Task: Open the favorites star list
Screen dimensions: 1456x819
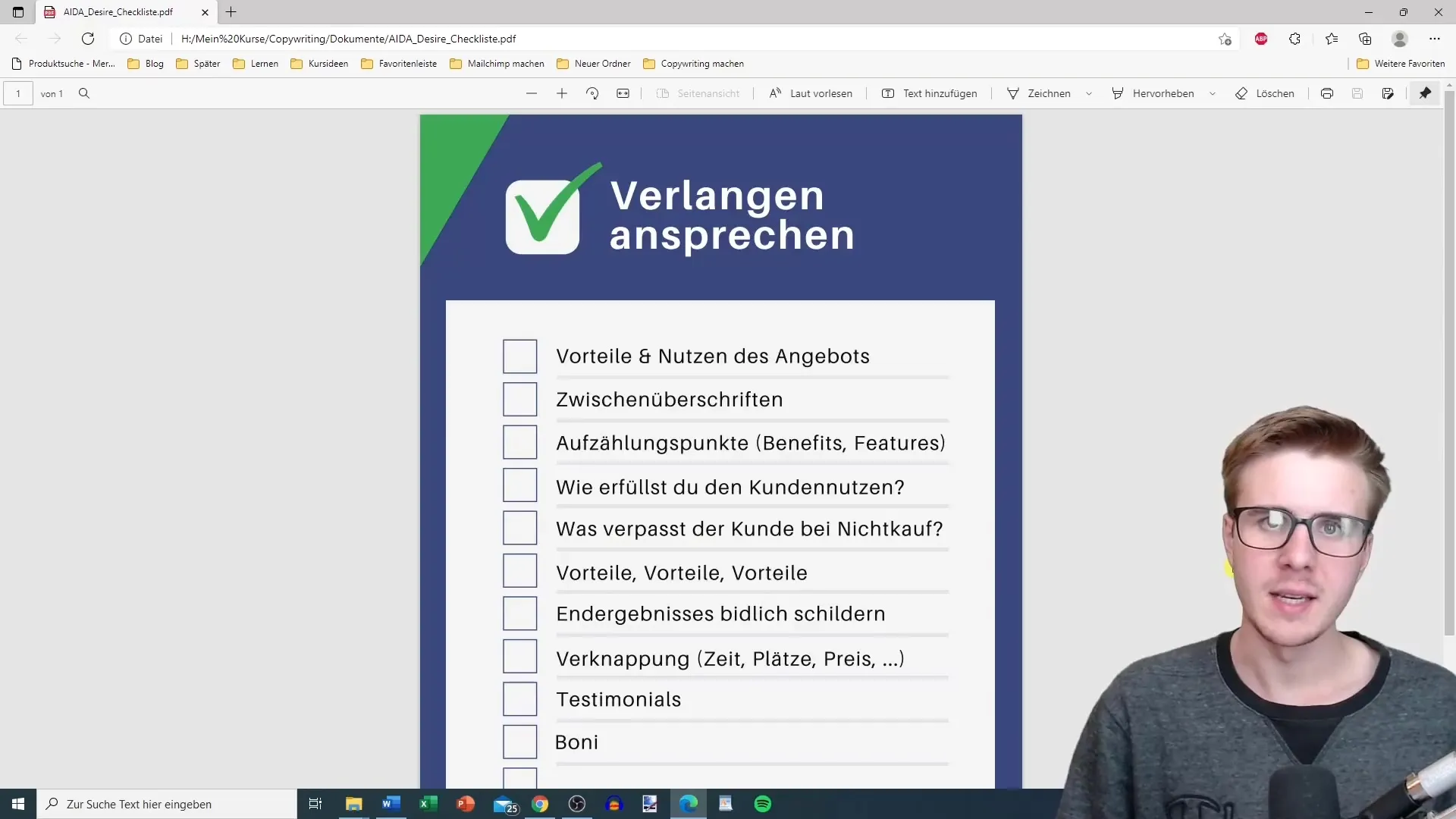Action: tap(1332, 39)
